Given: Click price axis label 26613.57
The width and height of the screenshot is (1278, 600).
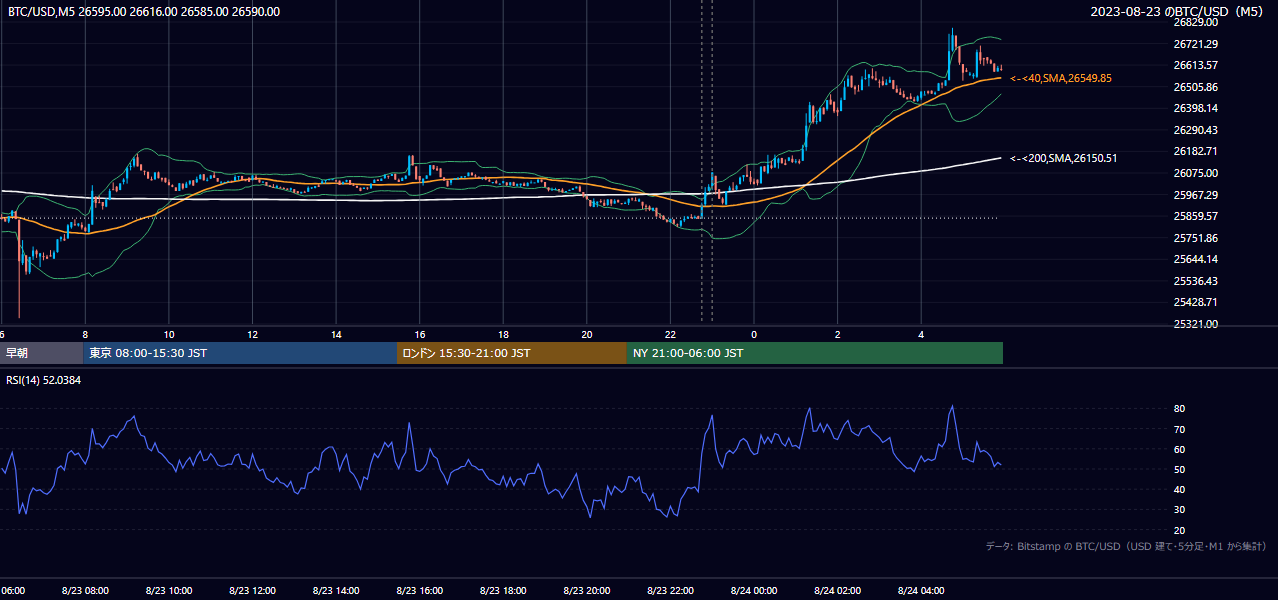Looking at the screenshot, I should [1195, 65].
